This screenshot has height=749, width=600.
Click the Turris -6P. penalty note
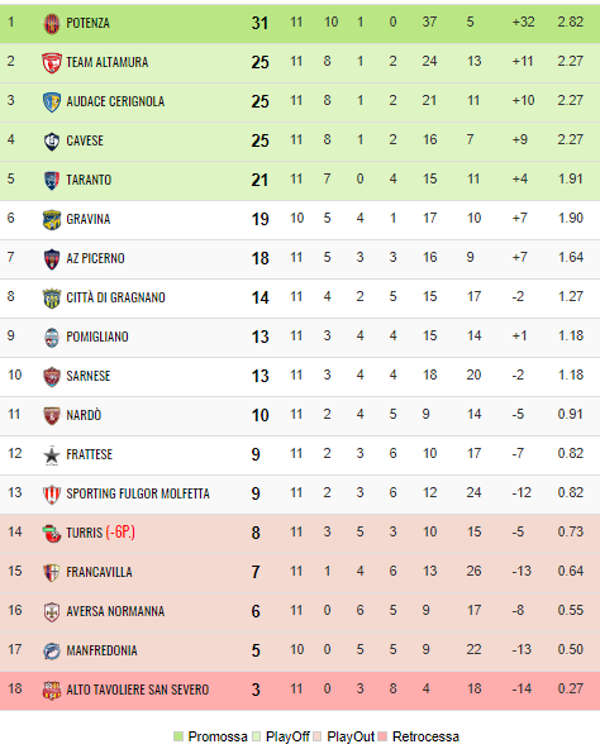pos(120,533)
